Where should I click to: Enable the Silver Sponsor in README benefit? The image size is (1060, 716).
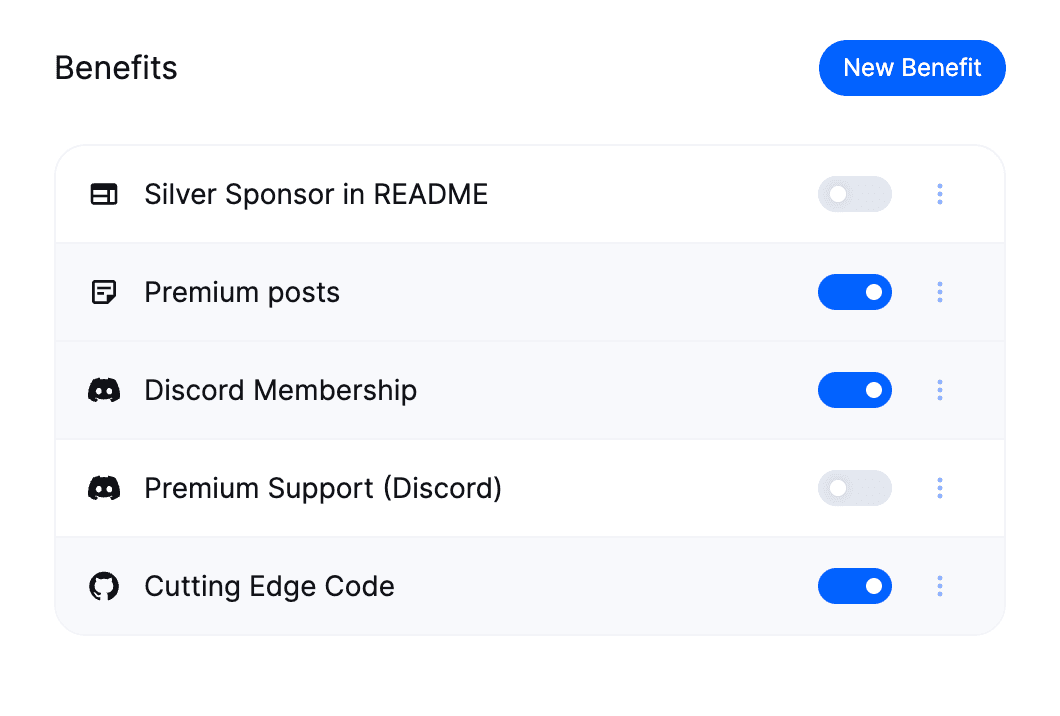tap(855, 194)
